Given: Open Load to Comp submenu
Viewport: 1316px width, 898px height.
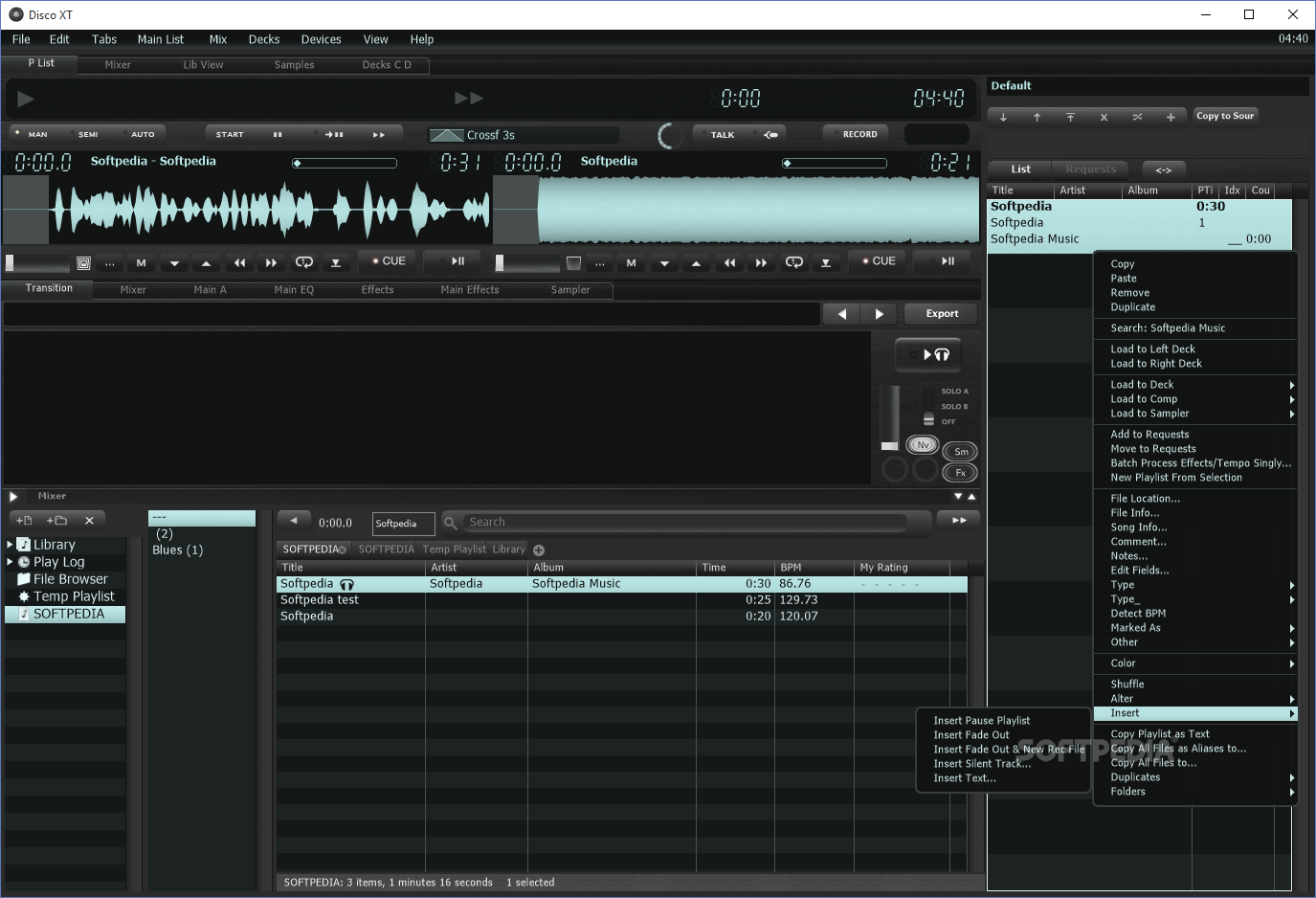Looking at the screenshot, I should [1195, 399].
